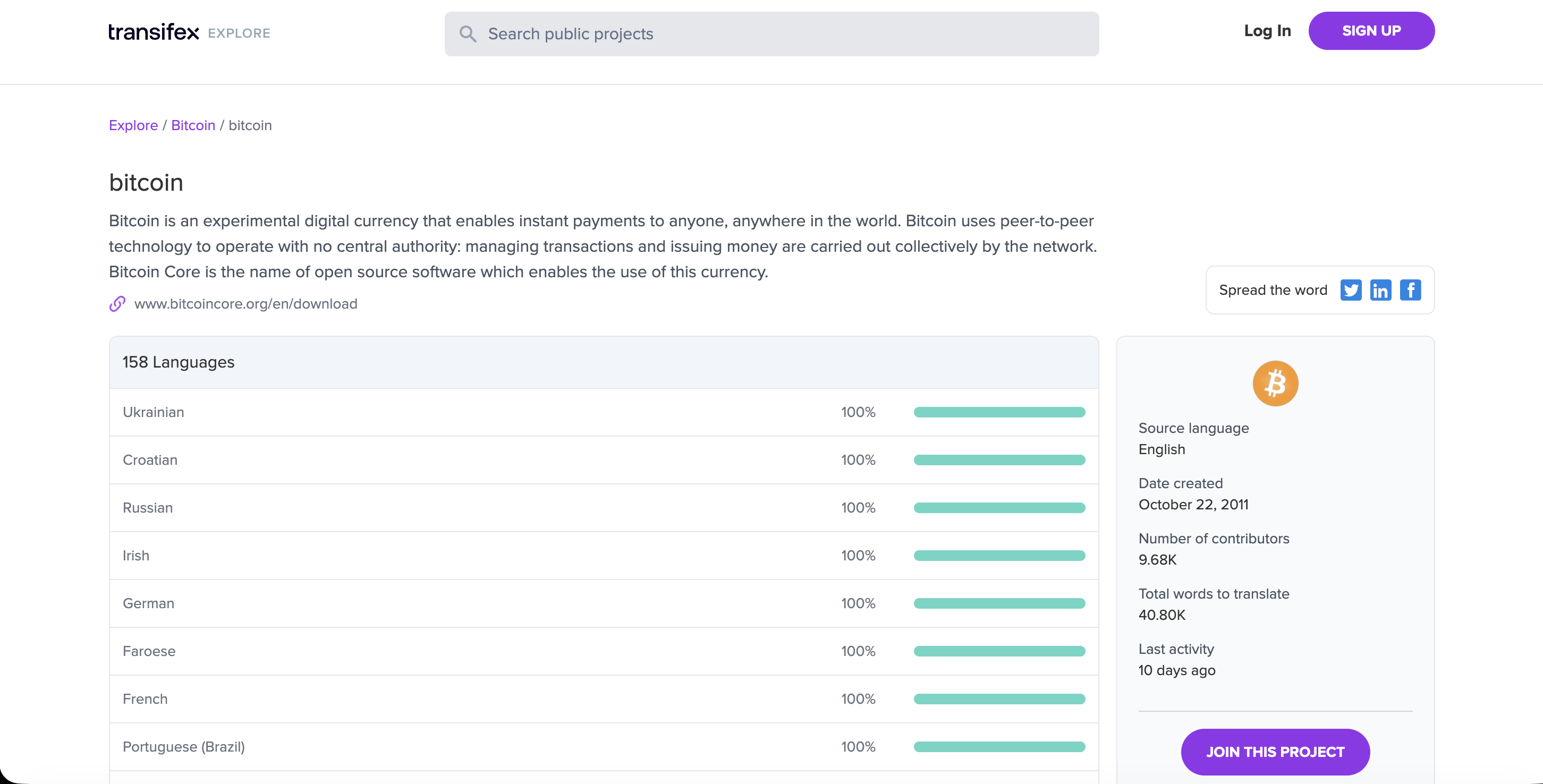Go to Explore in the breadcrumb

point(133,125)
